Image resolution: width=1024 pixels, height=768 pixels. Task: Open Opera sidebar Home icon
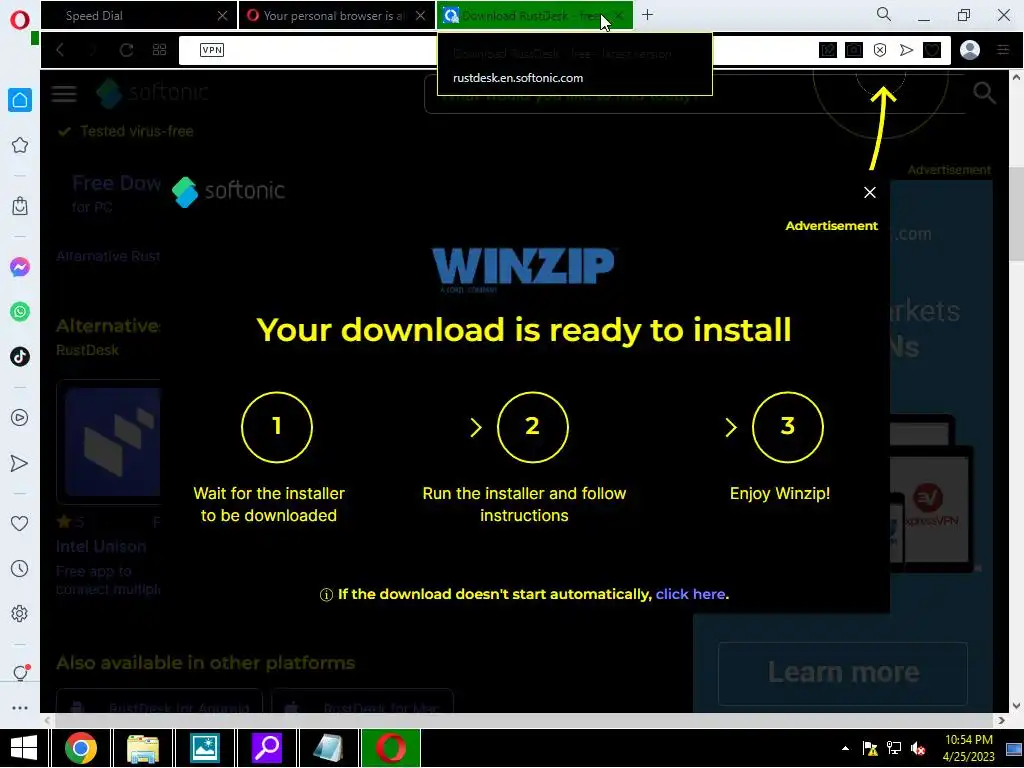click(x=20, y=100)
